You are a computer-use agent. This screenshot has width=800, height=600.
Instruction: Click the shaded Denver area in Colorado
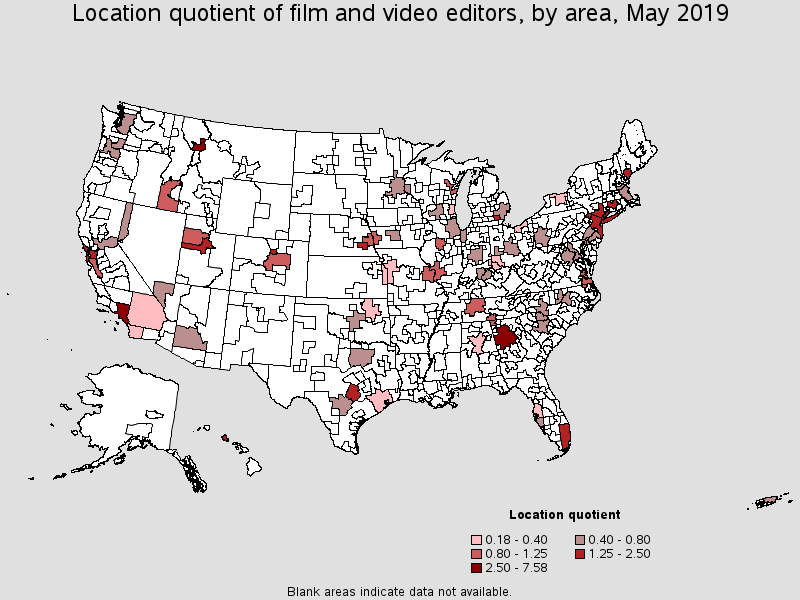pos(277,261)
